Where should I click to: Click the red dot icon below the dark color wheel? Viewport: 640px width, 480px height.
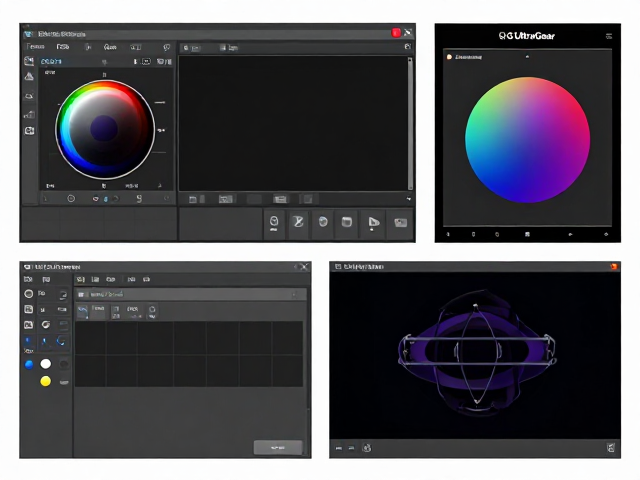96,199
